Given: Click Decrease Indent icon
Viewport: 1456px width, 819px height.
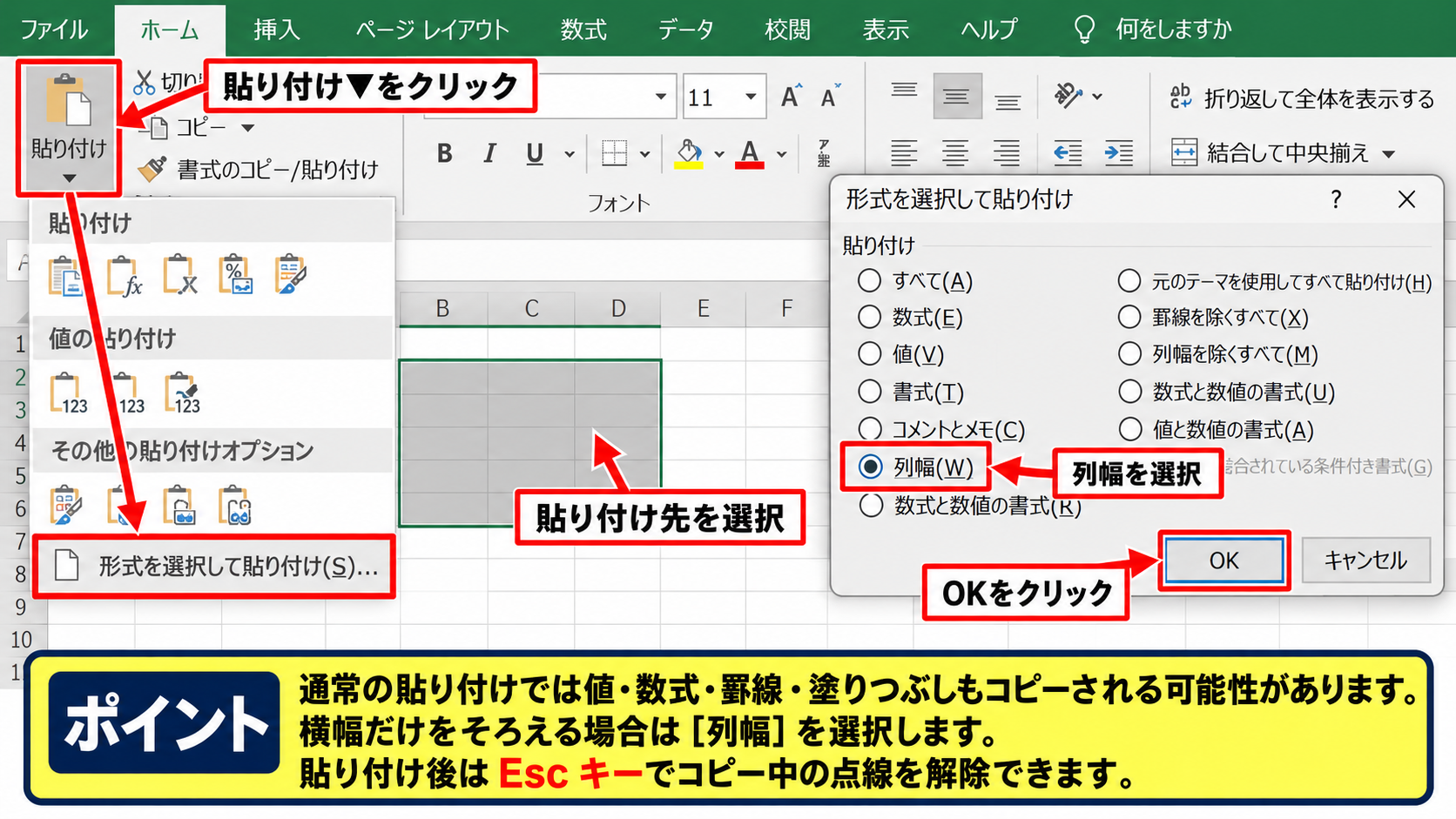Looking at the screenshot, I should click(1068, 154).
